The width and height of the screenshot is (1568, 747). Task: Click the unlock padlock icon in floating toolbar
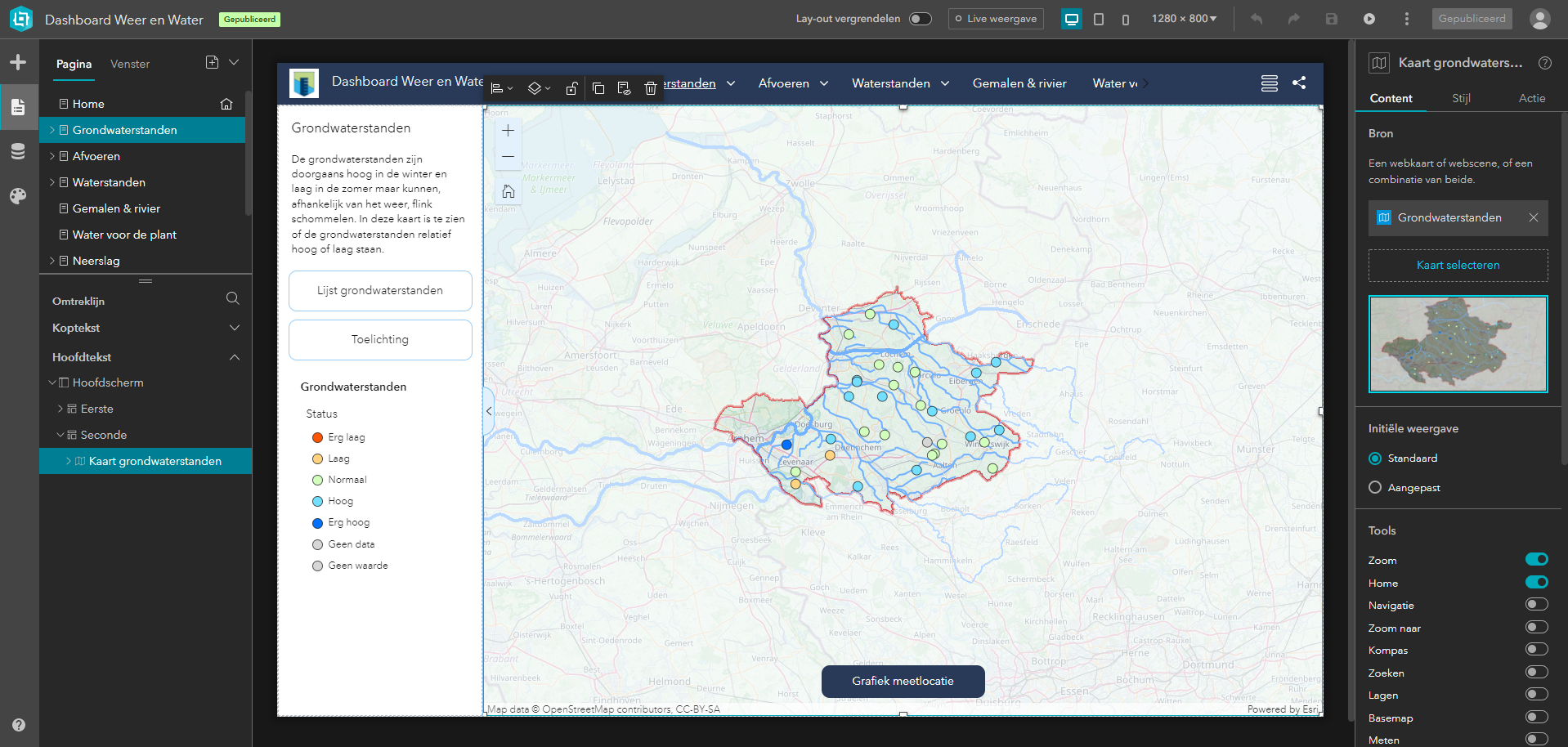[571, 87]
